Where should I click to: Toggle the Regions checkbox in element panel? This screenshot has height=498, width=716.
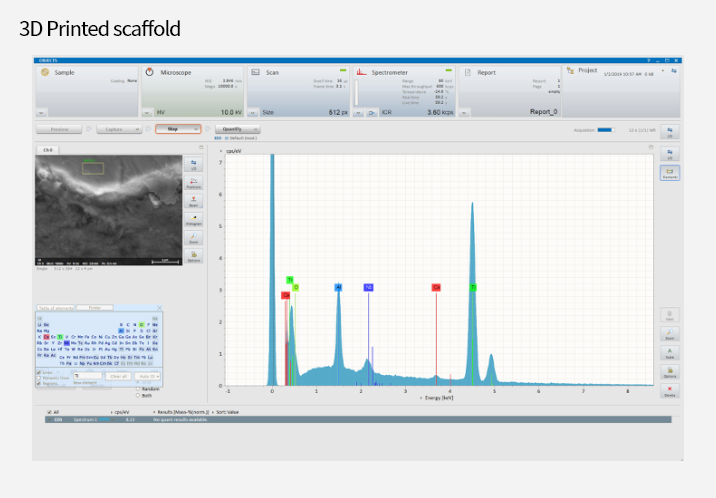(38, 383)
